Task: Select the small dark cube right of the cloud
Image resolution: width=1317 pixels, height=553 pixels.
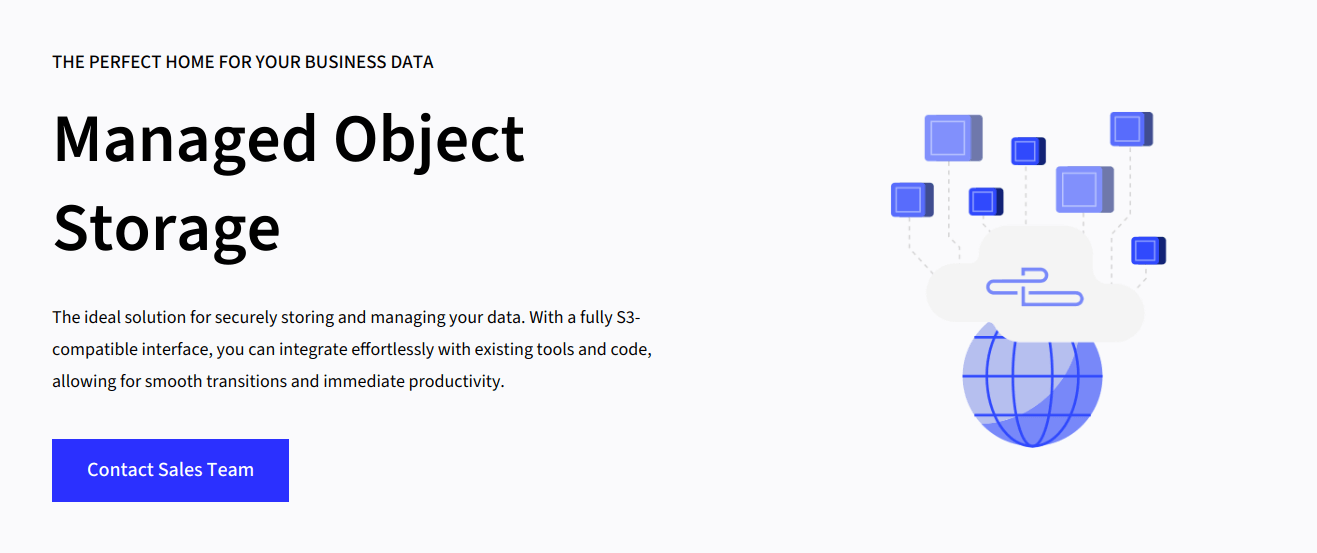Action: pos(1148,250)
